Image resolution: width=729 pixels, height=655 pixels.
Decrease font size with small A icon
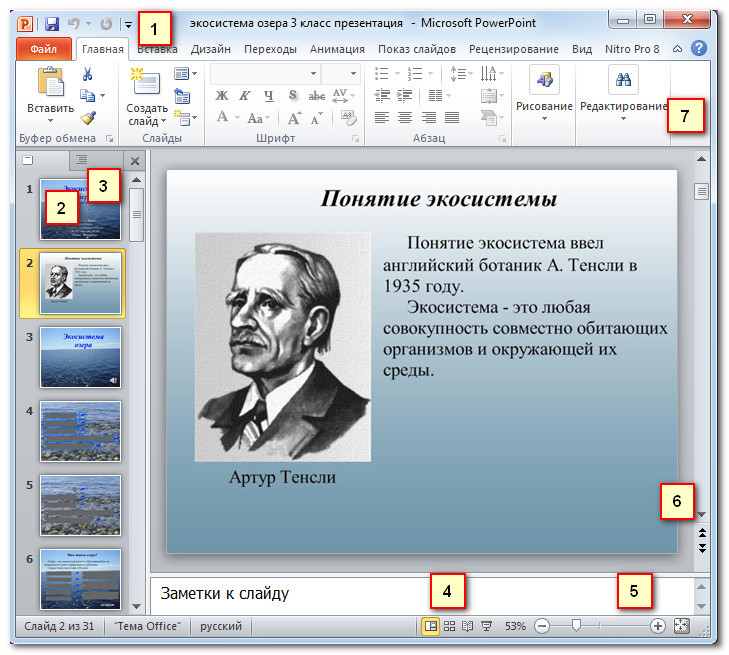click(317, 119)
